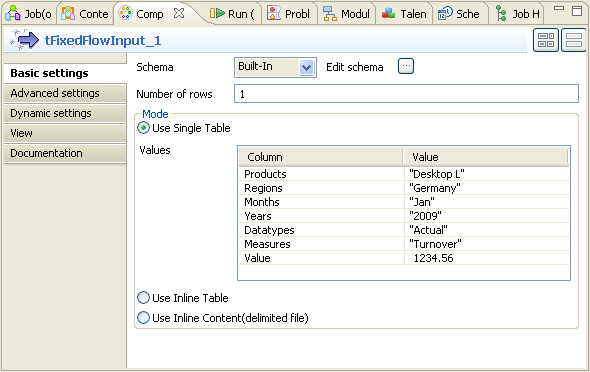
Task: Open Advanced settings section
Action: click(x=65, y=93)
